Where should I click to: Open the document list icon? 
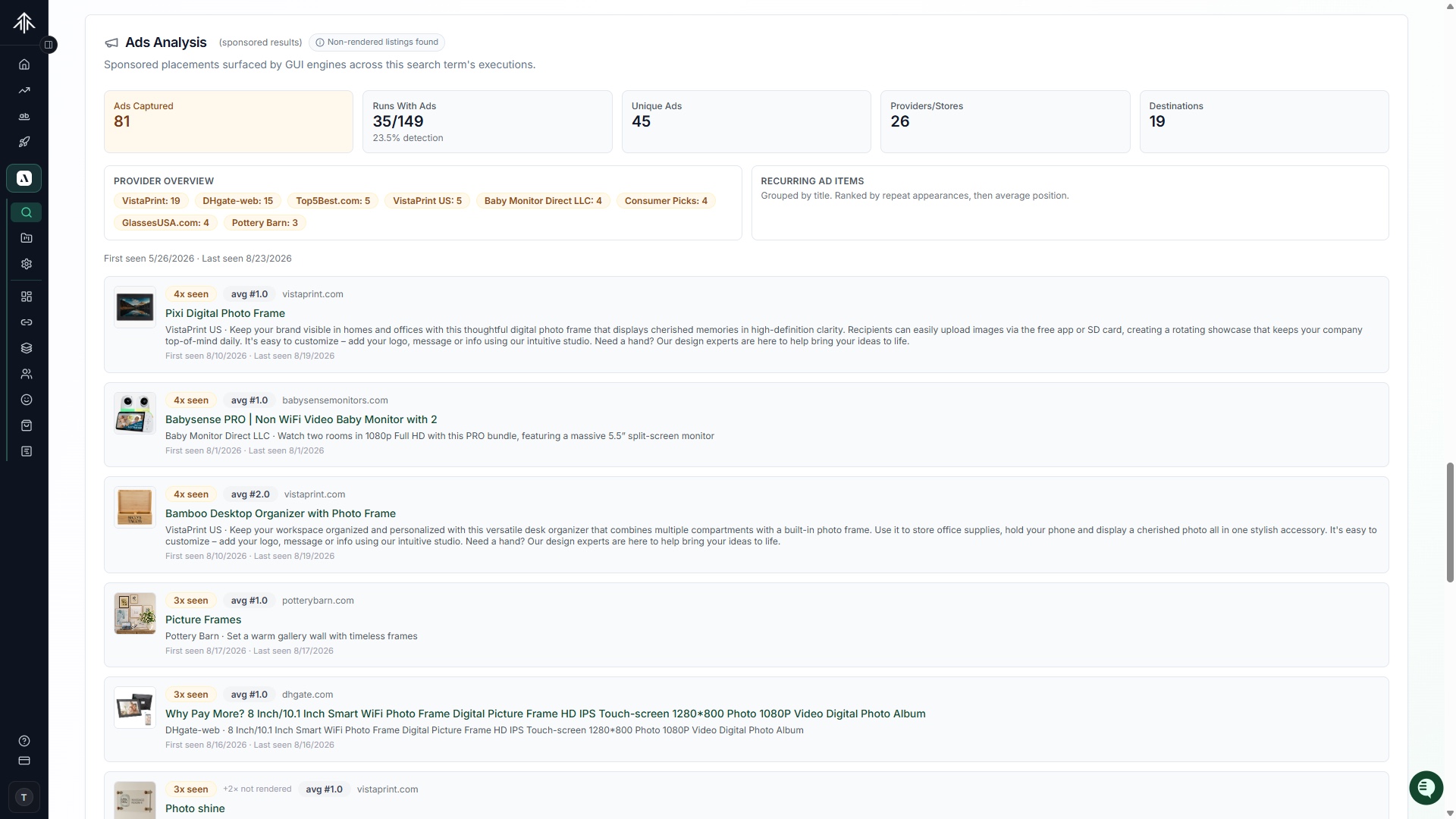[x=27, y=451]
